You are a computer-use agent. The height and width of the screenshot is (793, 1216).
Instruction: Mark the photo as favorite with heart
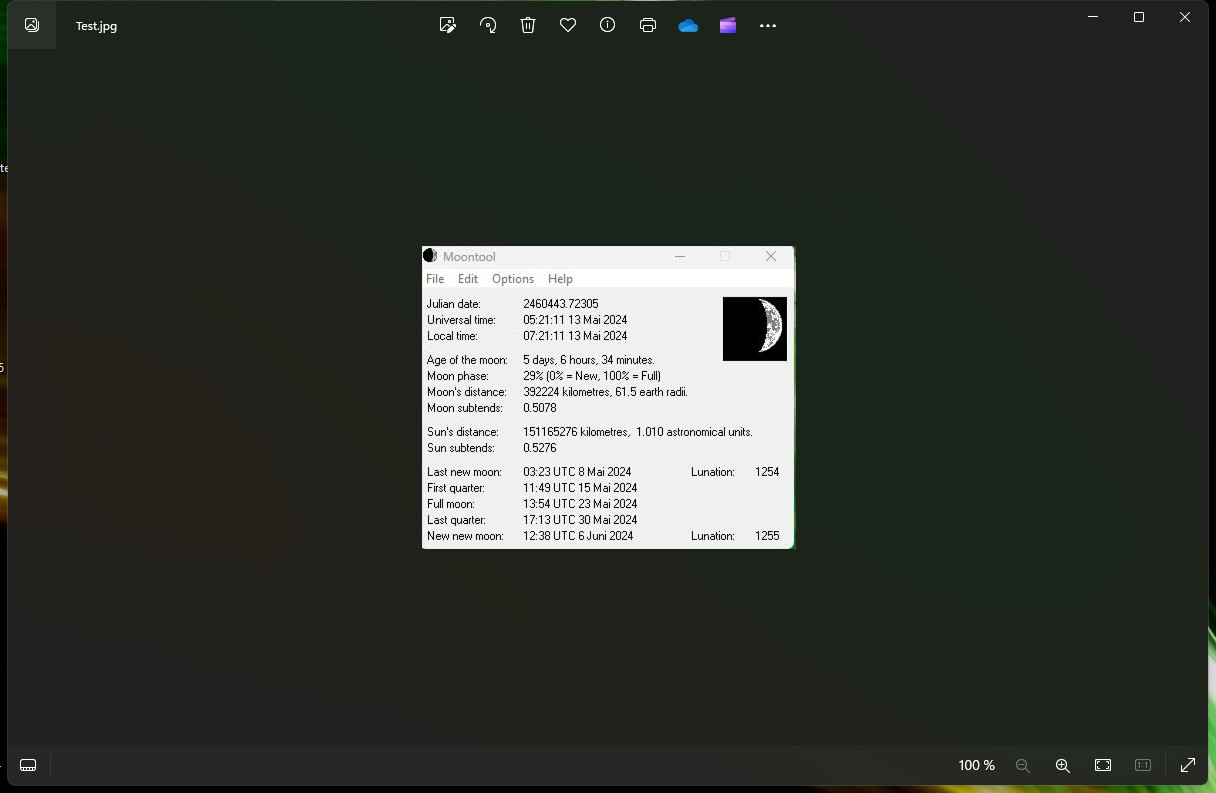click(568, 26)
